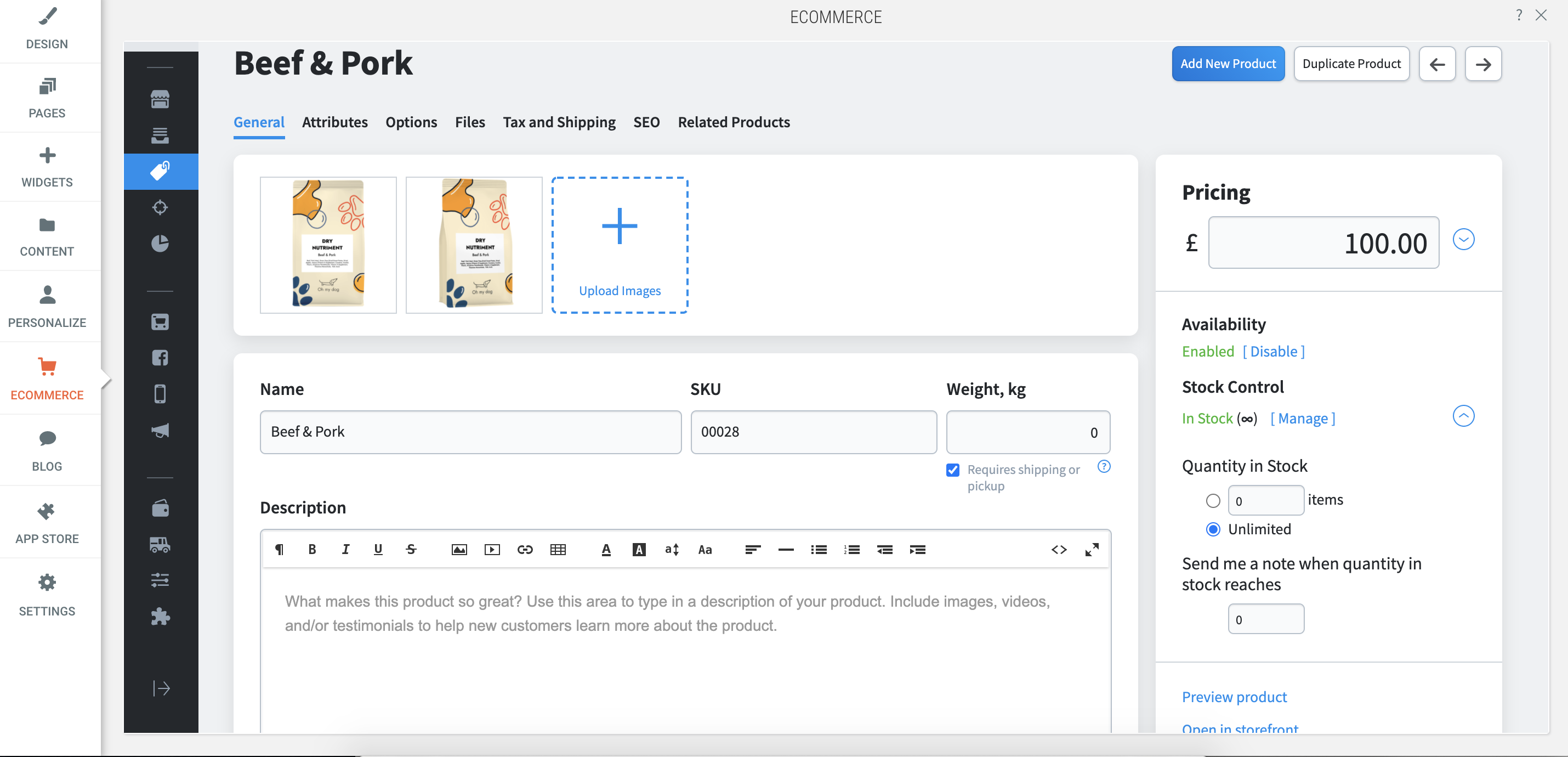Collapse the Stock Control section

coord(1463,416)
